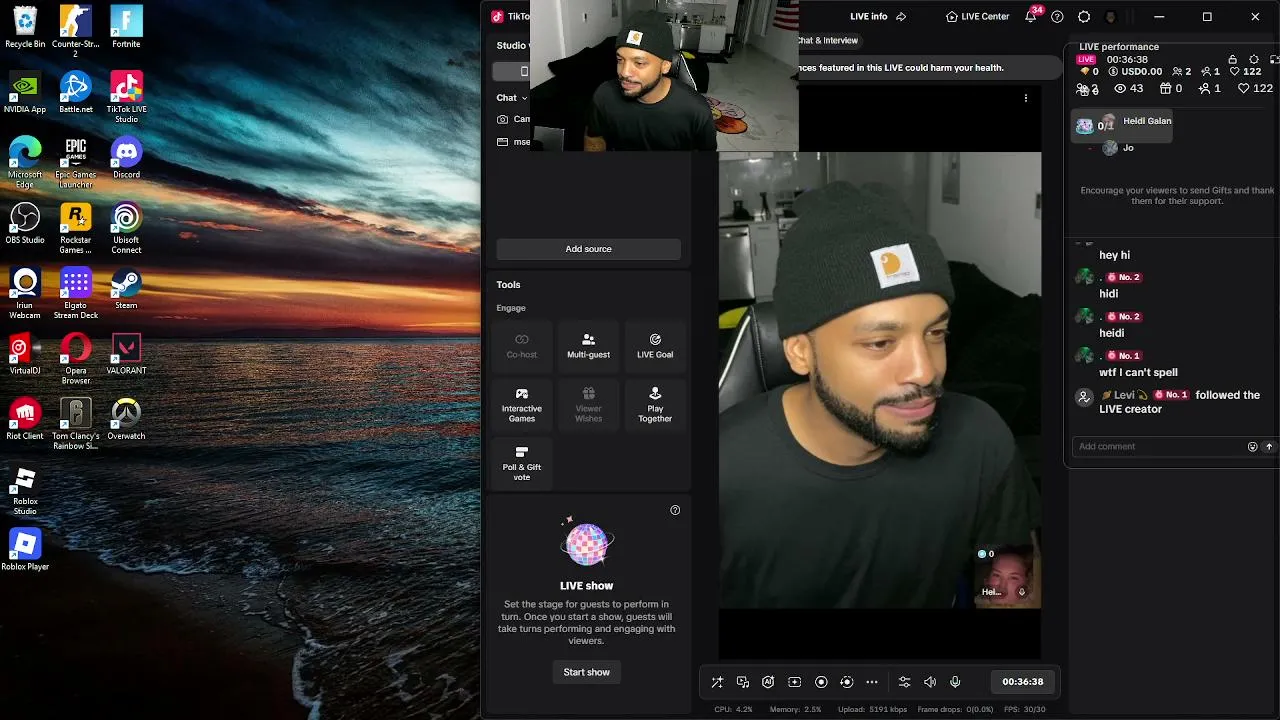Screen dimensions: 1280x720
Task: Click Levi's followed the LIVE creator message
Action: pyautogui.click(x=1166, y=402)
